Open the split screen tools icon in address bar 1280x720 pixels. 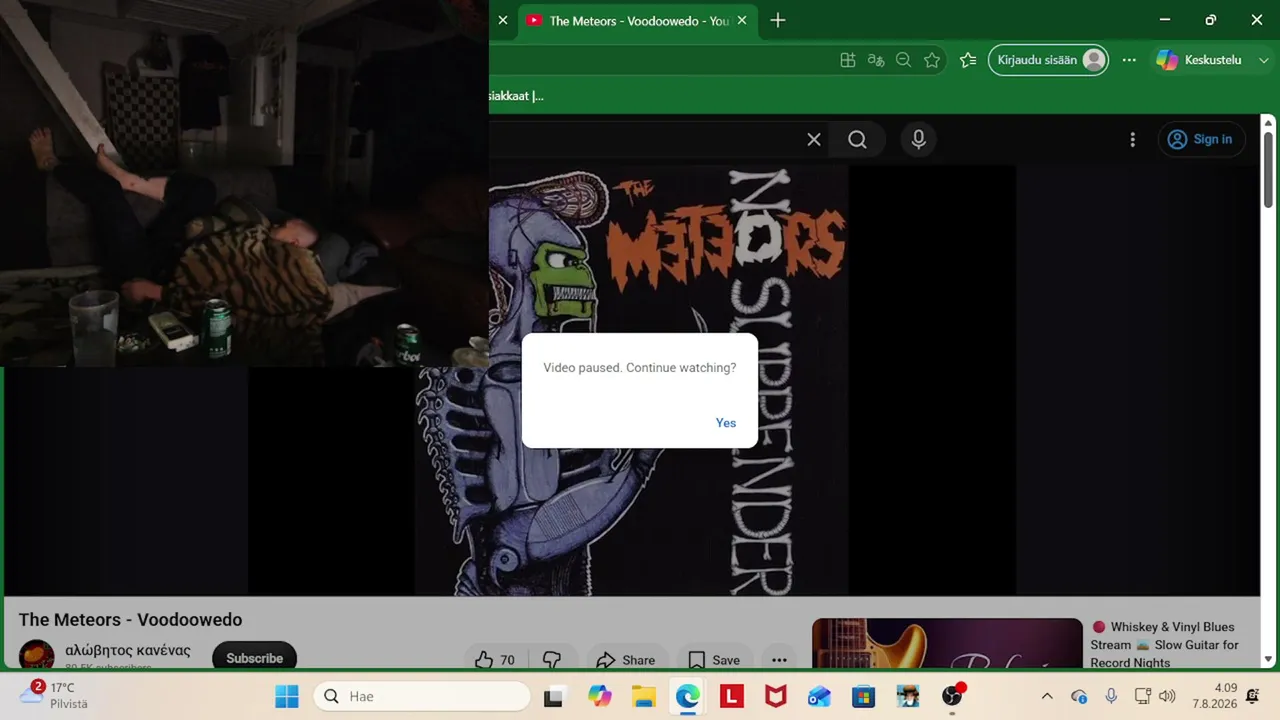(848, 60)
